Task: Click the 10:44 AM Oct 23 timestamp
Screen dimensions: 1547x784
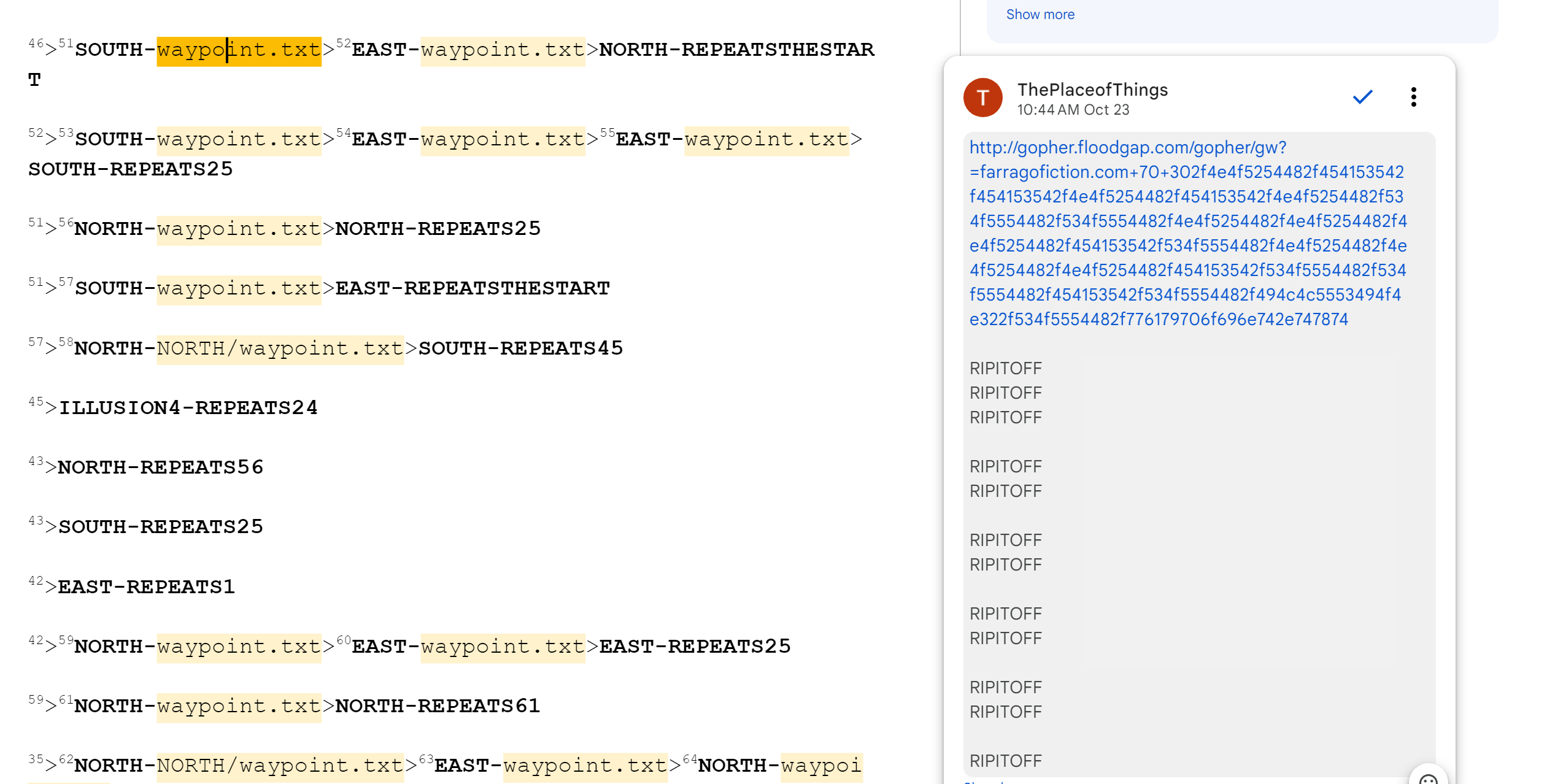Action: pos(1073,110)
